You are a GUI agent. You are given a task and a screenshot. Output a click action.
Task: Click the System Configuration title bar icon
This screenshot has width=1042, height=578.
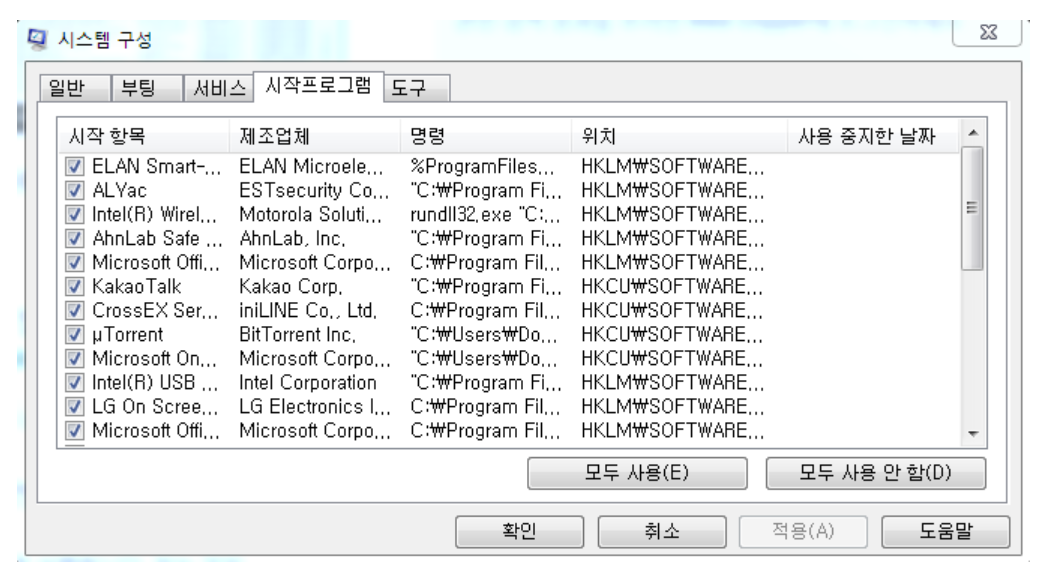[37, 39]
